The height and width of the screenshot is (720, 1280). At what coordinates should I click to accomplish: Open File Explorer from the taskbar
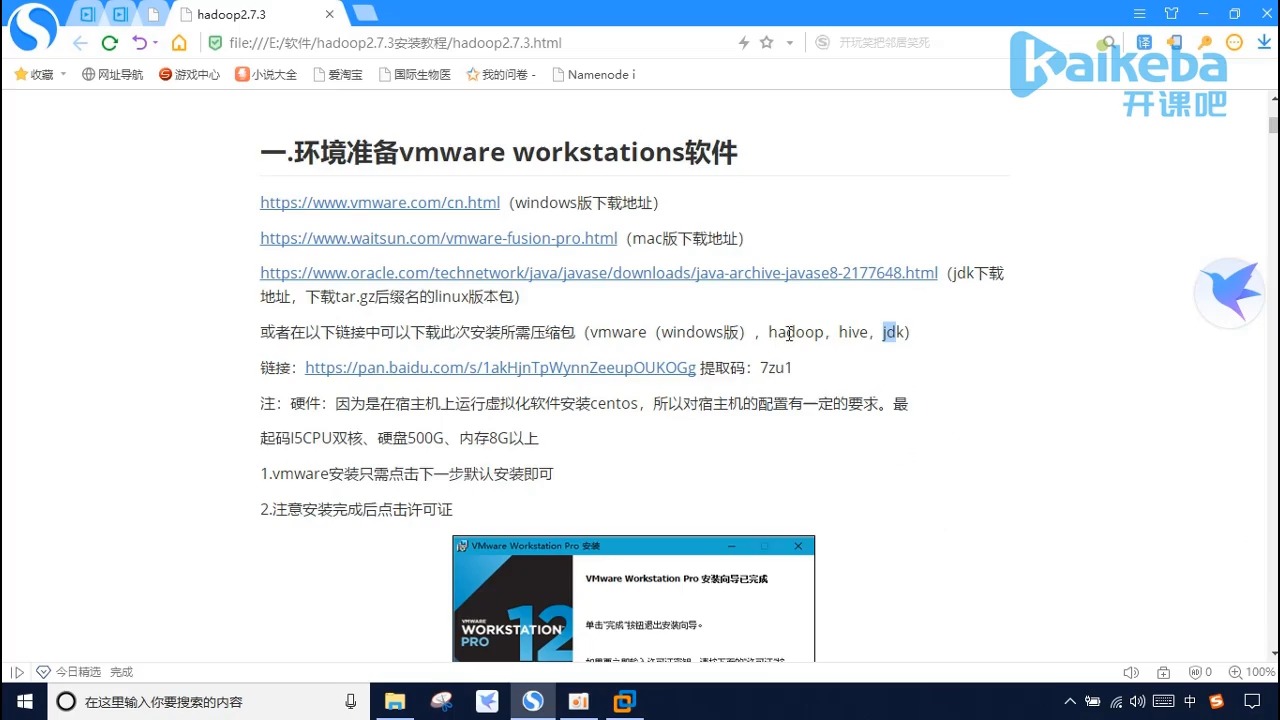[x=395, y=701]
